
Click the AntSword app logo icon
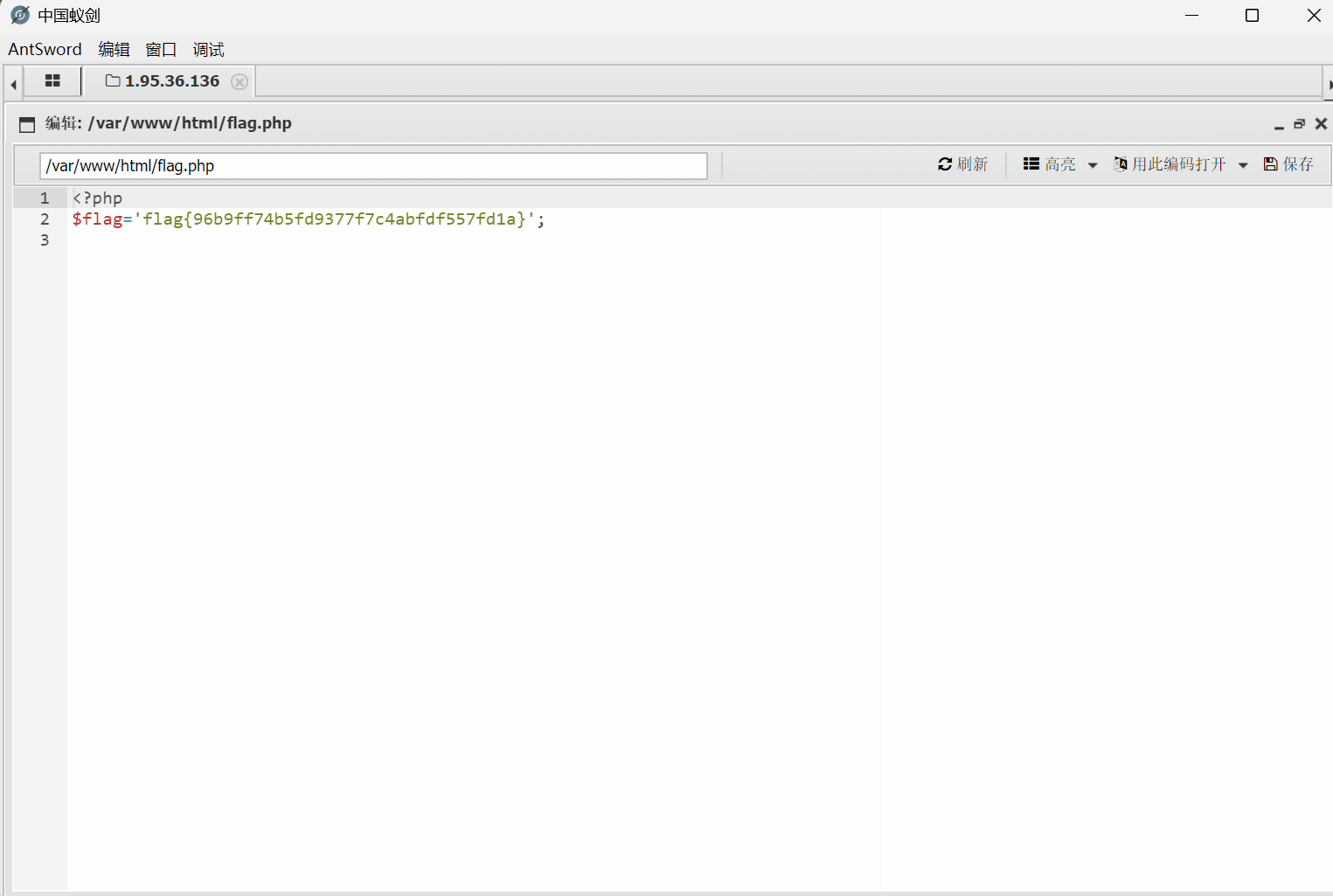point(20,15)
